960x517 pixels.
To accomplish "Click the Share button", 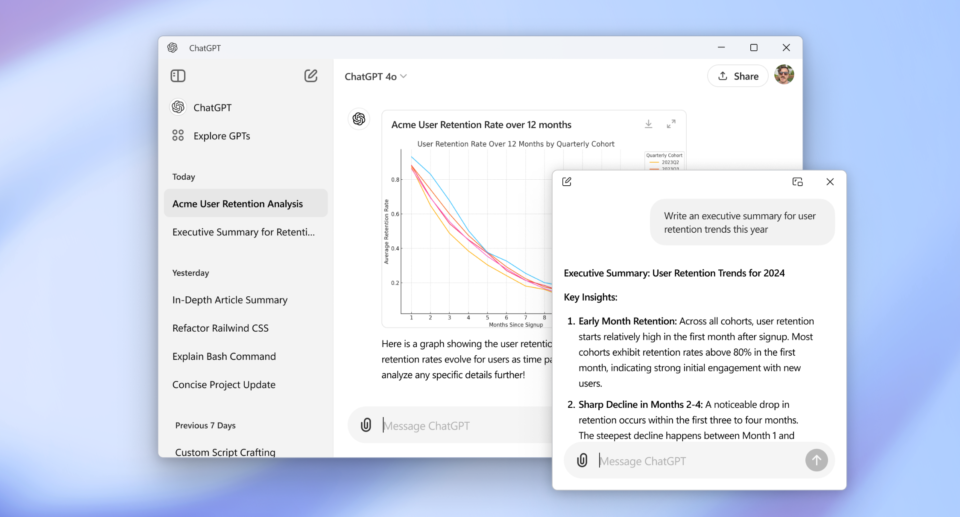I will pyautogui.click(x=738, y=76).
